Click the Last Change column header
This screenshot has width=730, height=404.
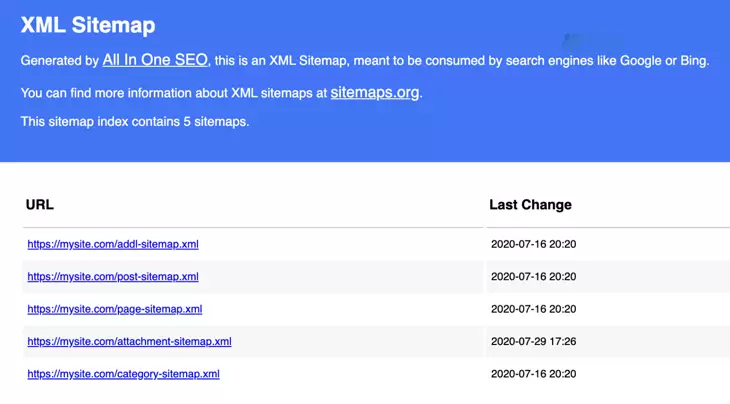tap(530, 205)
